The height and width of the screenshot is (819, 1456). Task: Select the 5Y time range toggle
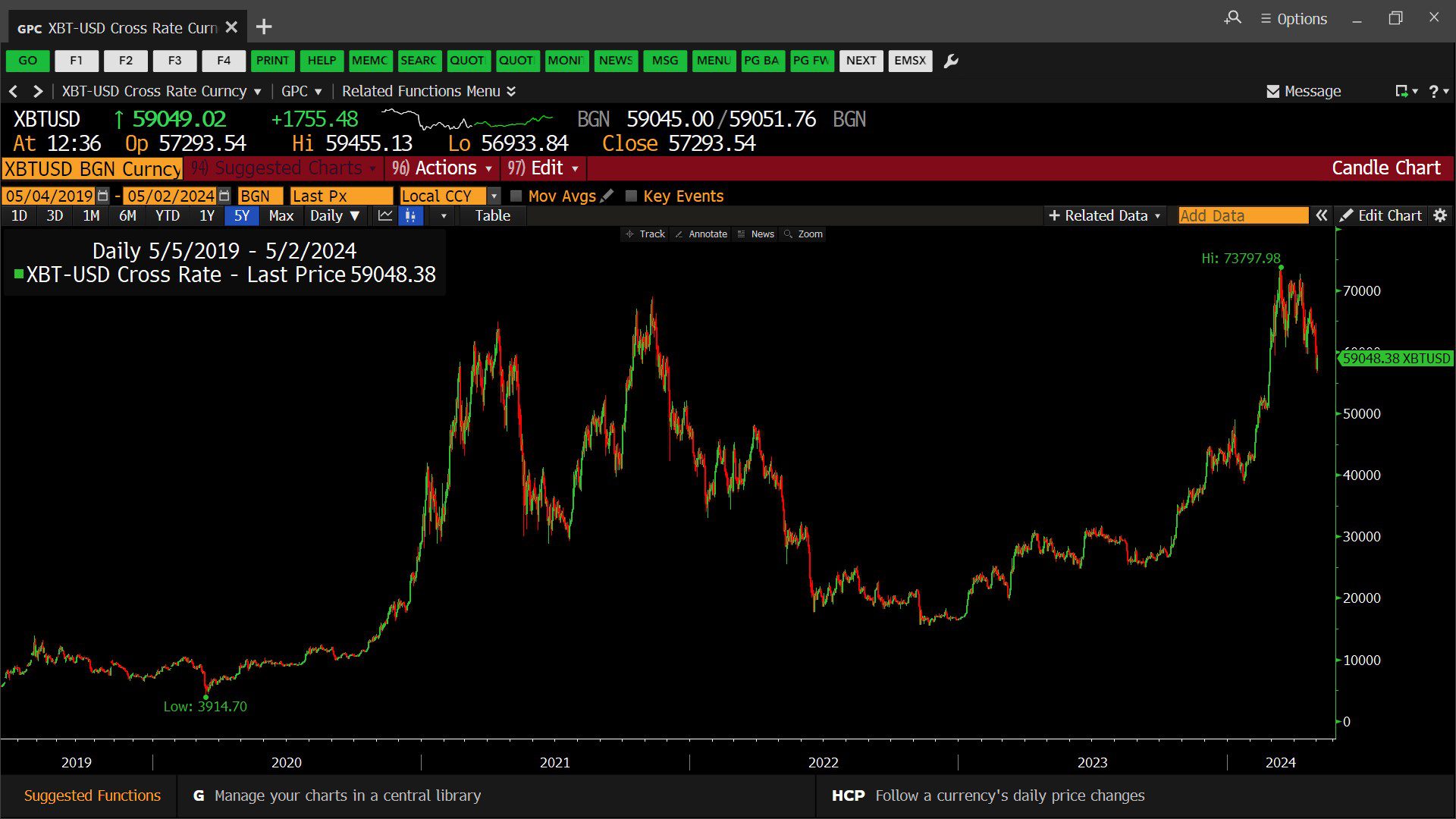[242, 215]
